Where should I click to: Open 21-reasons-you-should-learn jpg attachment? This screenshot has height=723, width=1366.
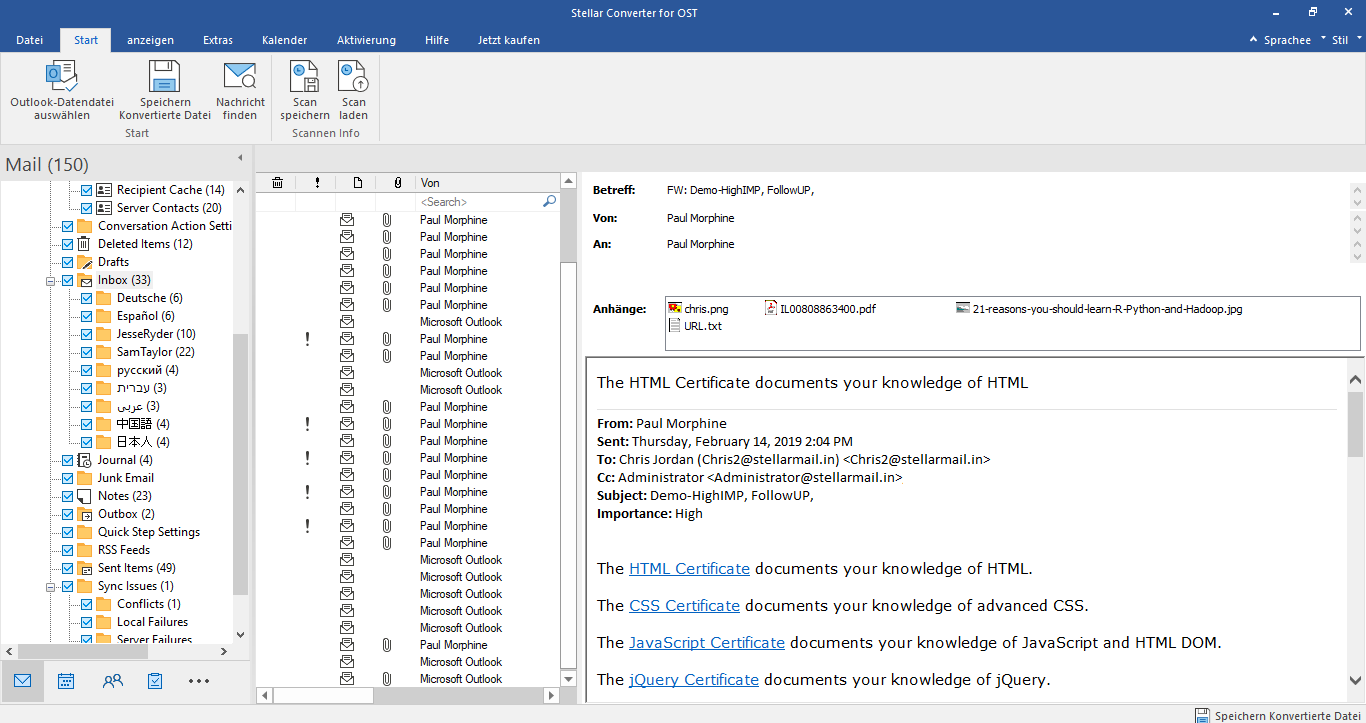click(x=1098, y=309)
